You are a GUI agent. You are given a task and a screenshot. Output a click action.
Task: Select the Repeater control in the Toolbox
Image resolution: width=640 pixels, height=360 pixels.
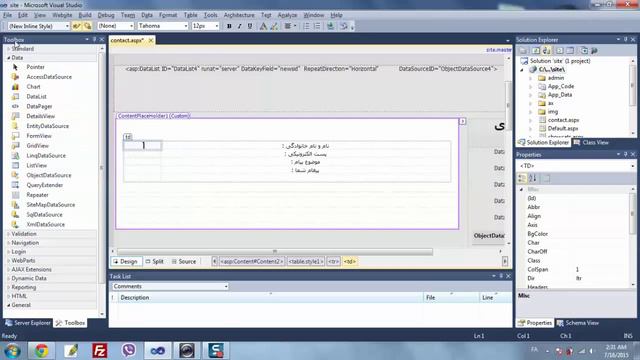coord(37,195)
